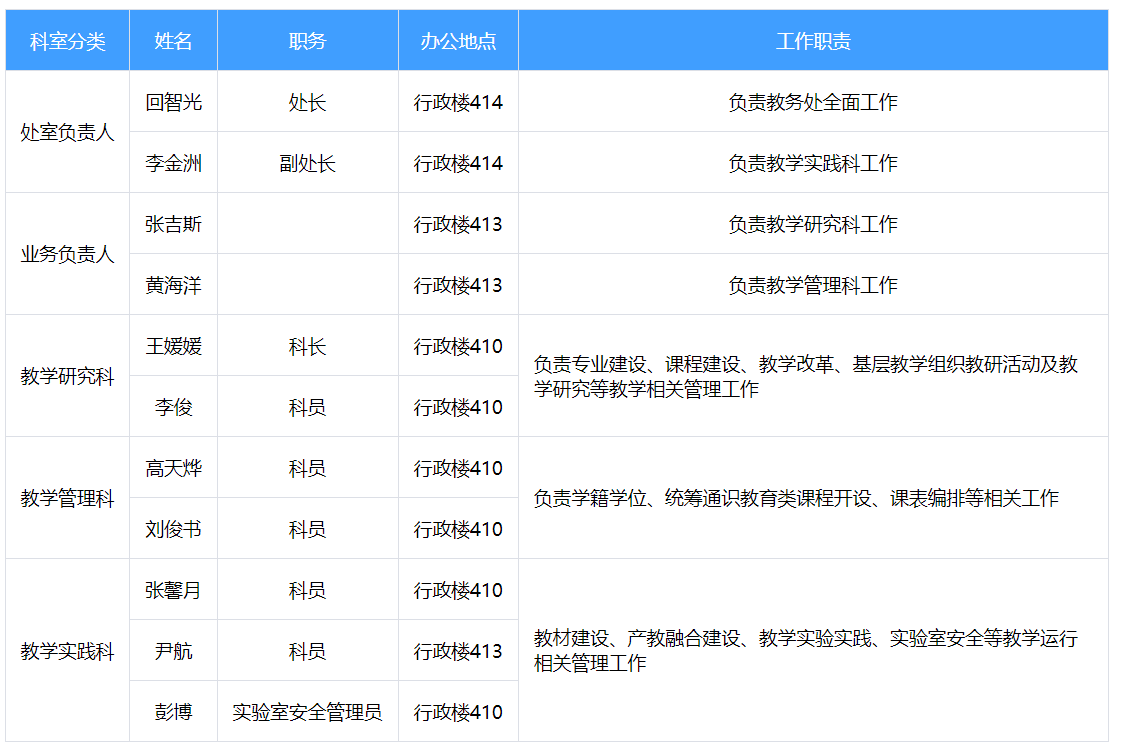Click the 科室分类 column header
The image size is (1121, 755).
coord(67,41)
